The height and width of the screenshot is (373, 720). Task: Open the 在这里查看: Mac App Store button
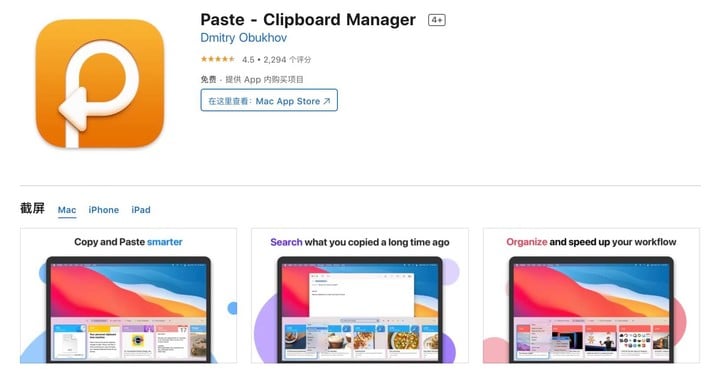coord(269,100)
